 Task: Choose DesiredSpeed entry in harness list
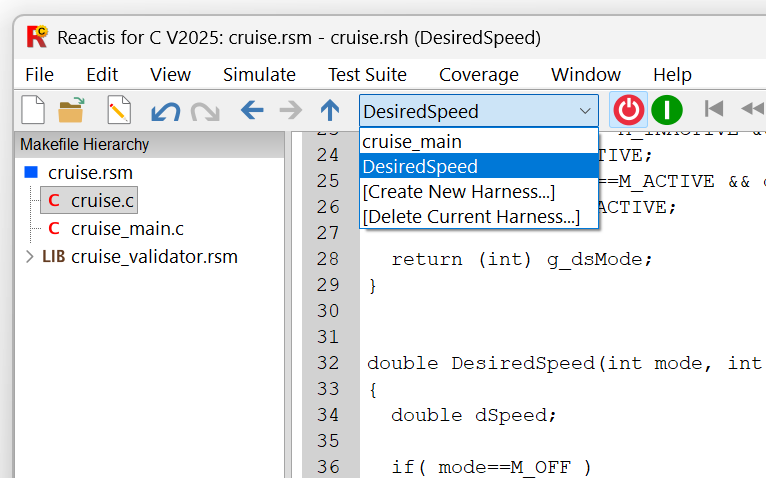point(479,166)
